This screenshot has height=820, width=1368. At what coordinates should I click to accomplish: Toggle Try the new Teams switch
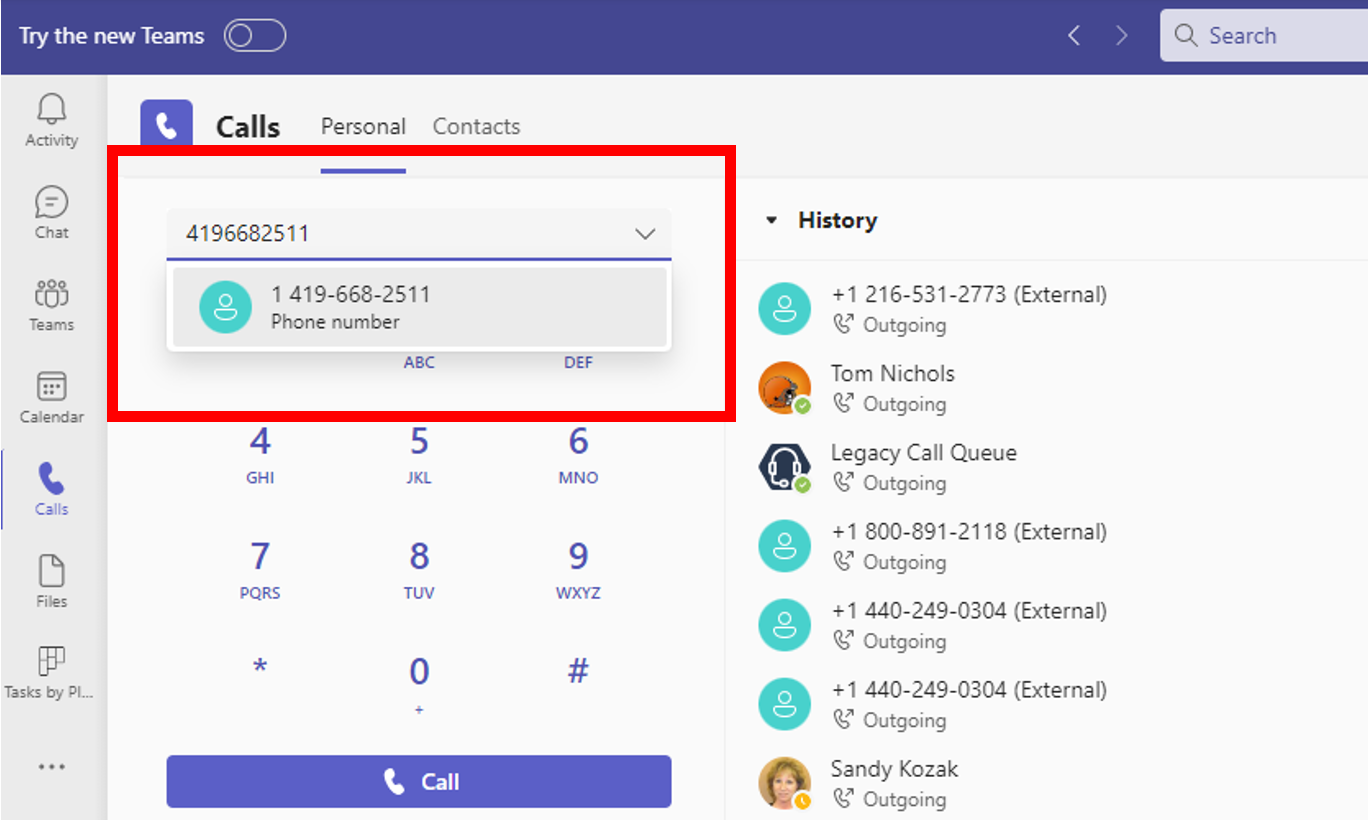coord(255,36)
